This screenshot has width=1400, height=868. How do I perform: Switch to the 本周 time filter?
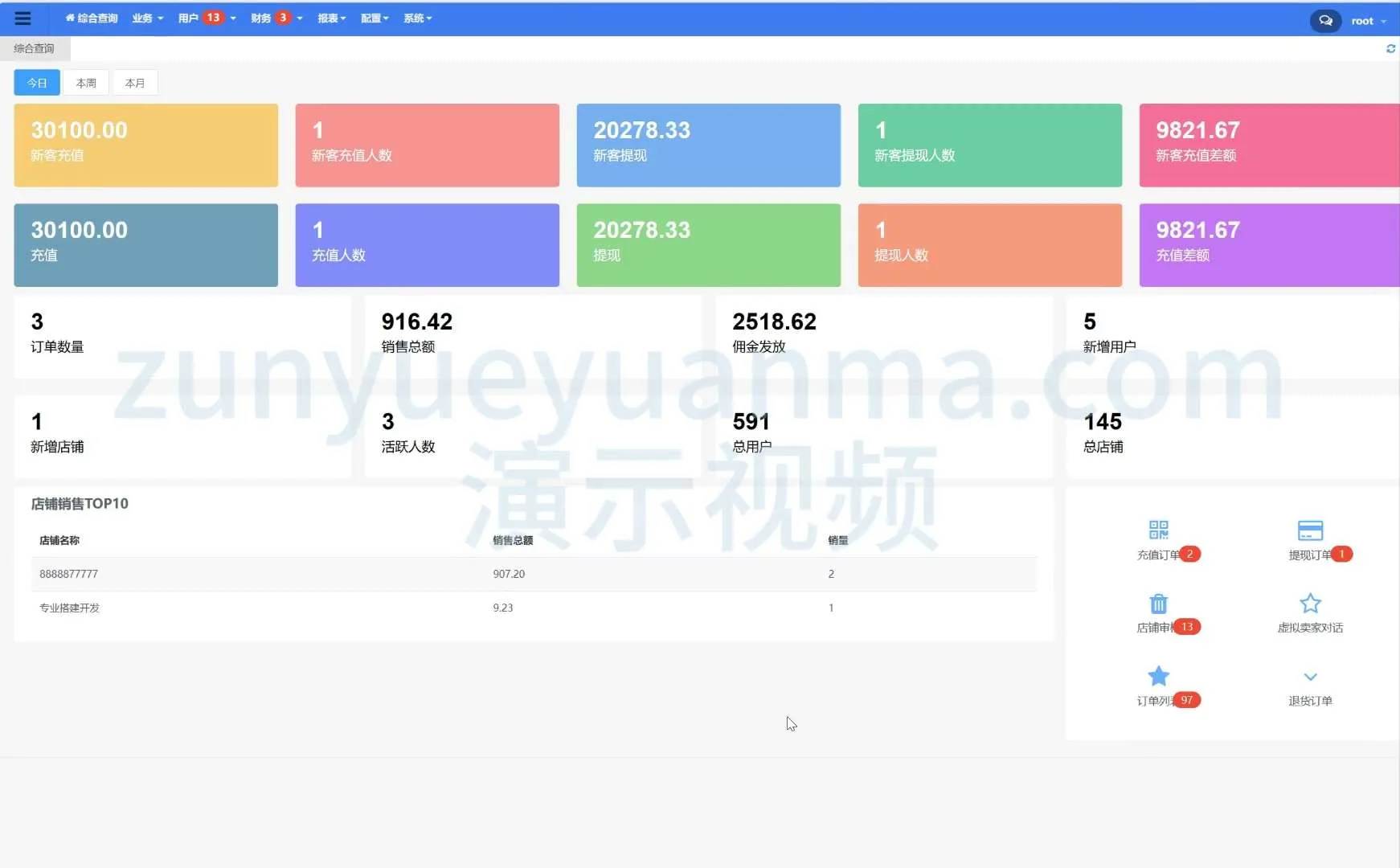[86, 83]
